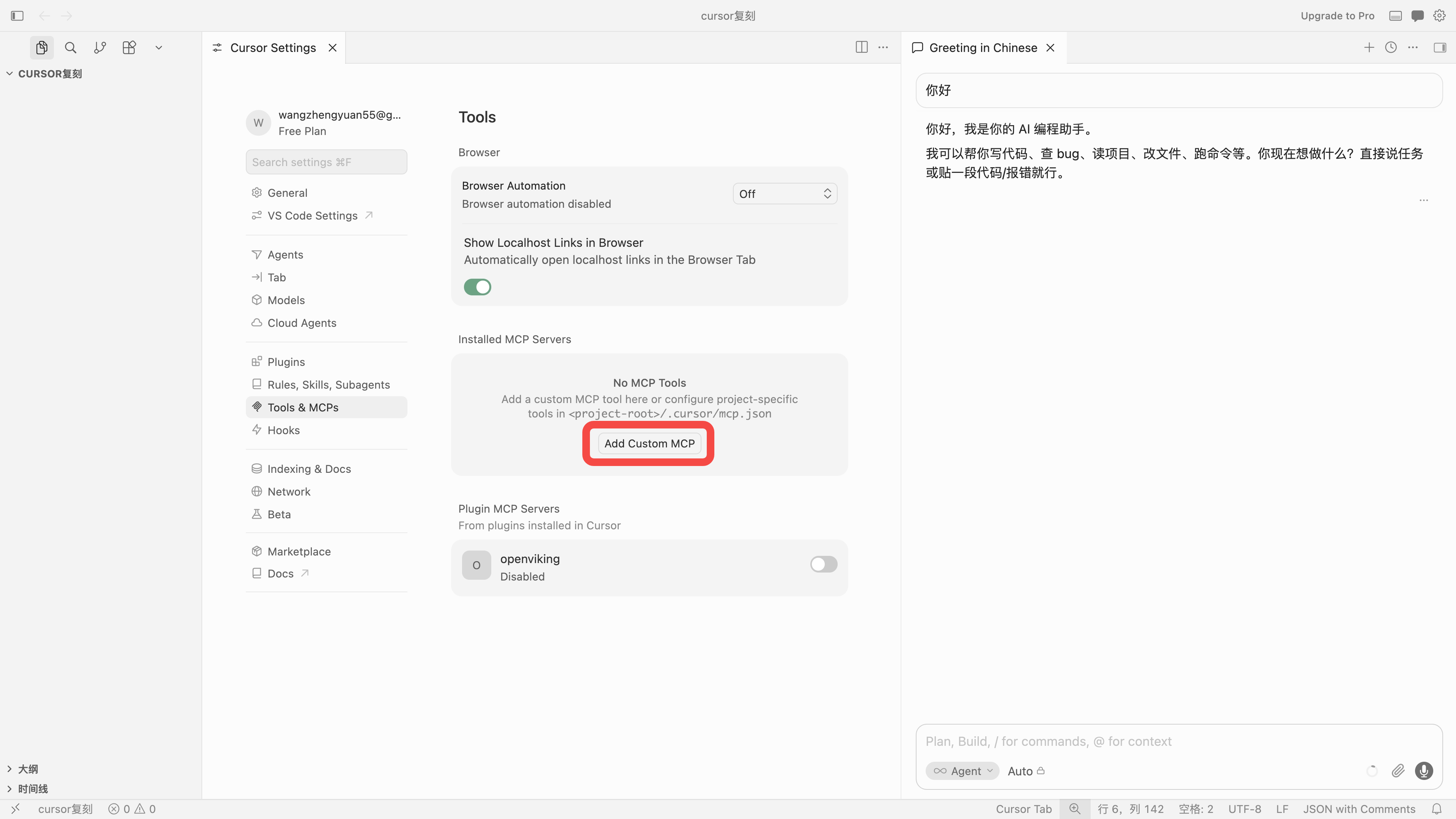Open Agents settings
Image resolution: width=1456 pixels, height=819 pixels.
326,255
